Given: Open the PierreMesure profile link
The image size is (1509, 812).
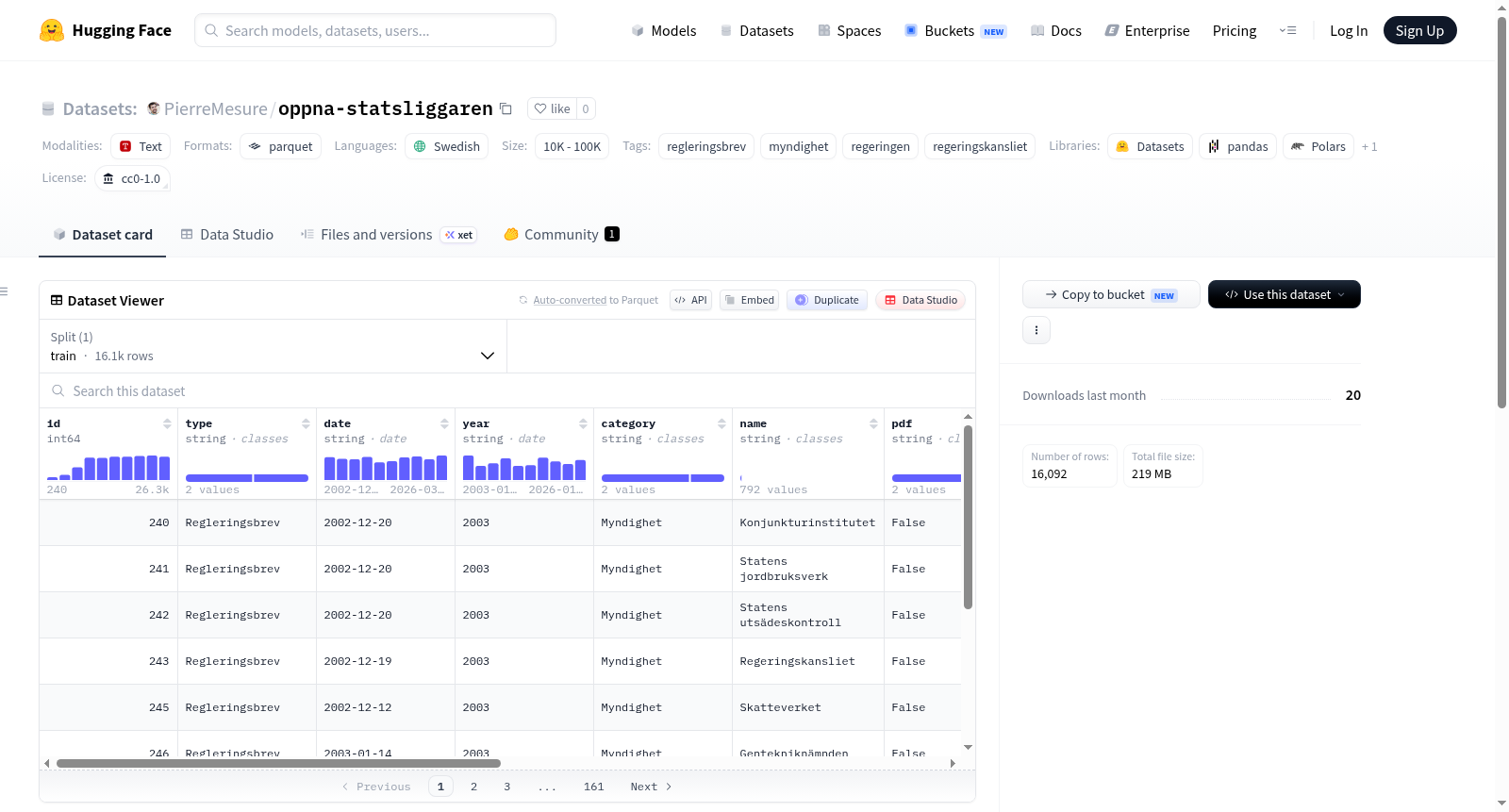Looking at the screenshot, I should point(216,108).
